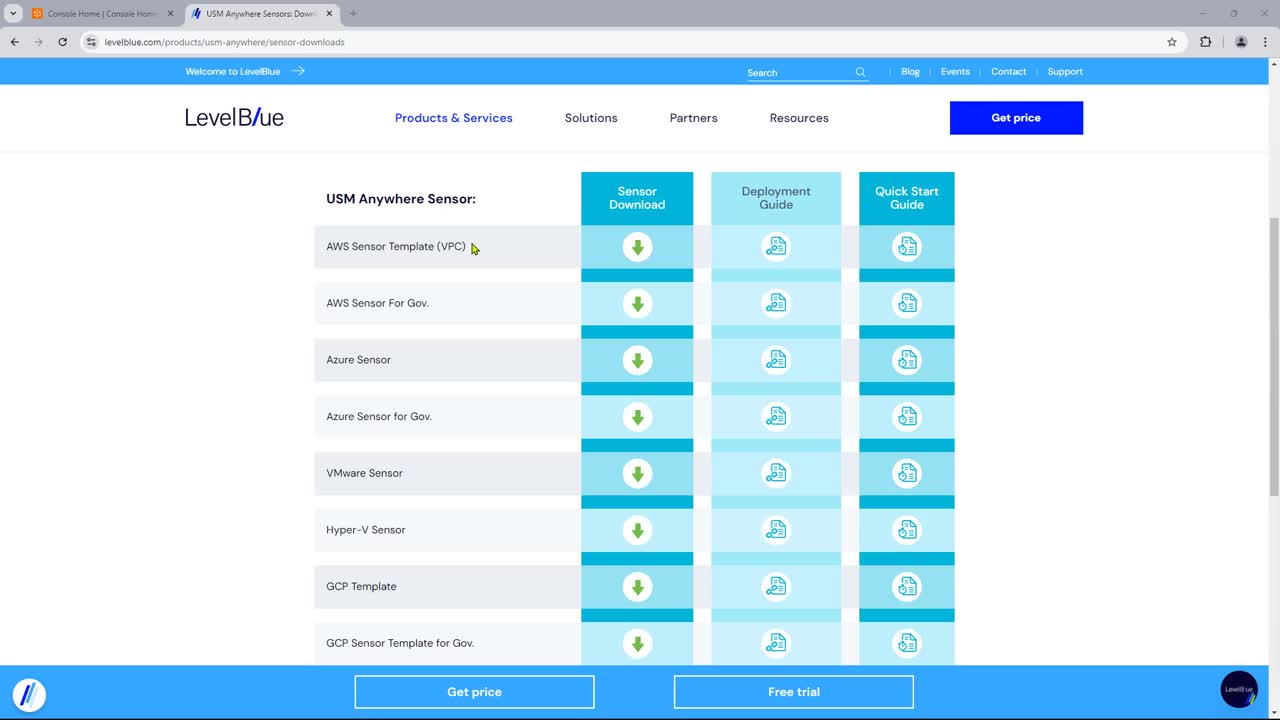Download the Azure Sensor
This screenshot has width=1280, height=720.
click(637, 360)
